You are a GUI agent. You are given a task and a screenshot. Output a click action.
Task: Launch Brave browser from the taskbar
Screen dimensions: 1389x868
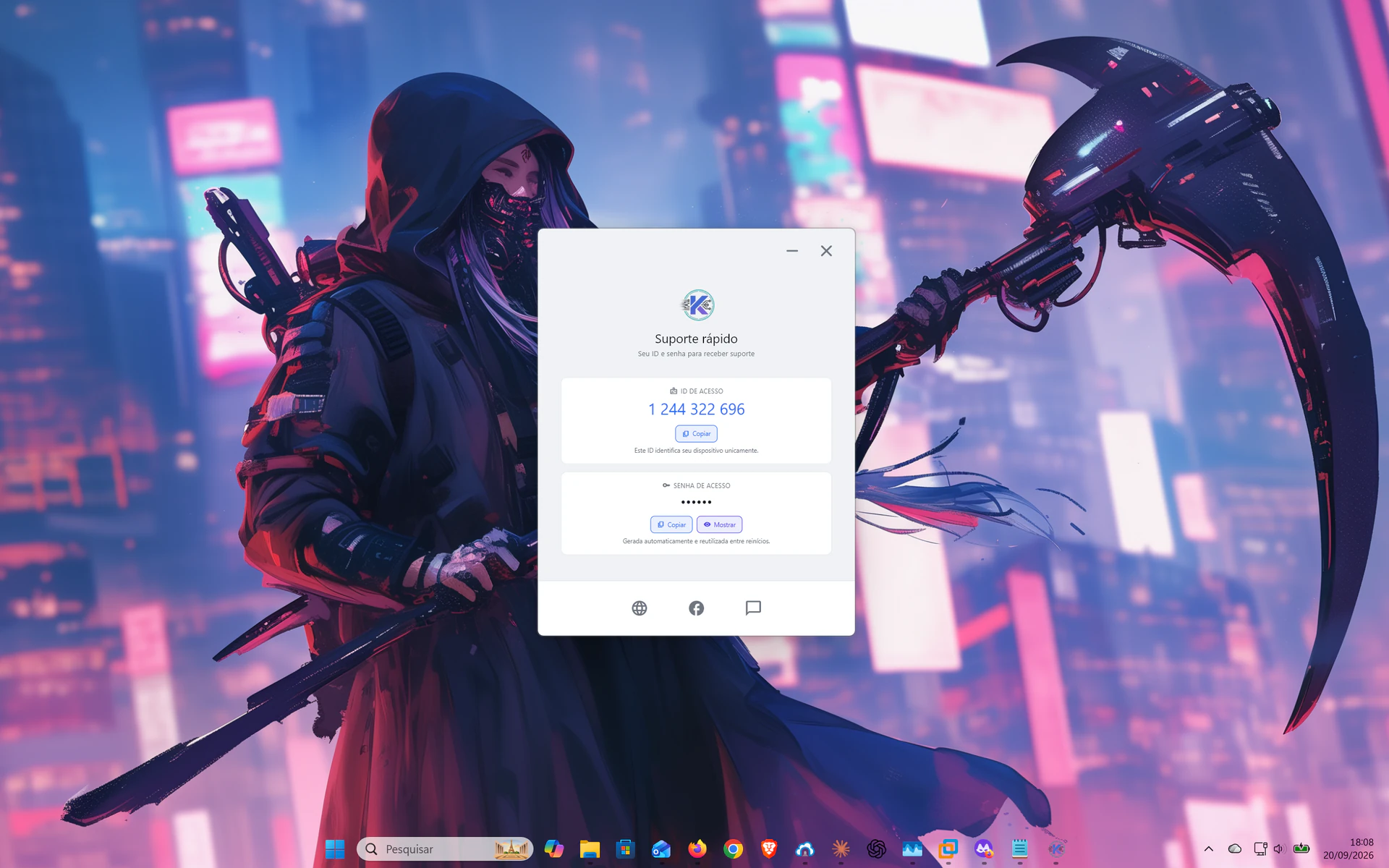pyautogui.click(x=769, y=848)
